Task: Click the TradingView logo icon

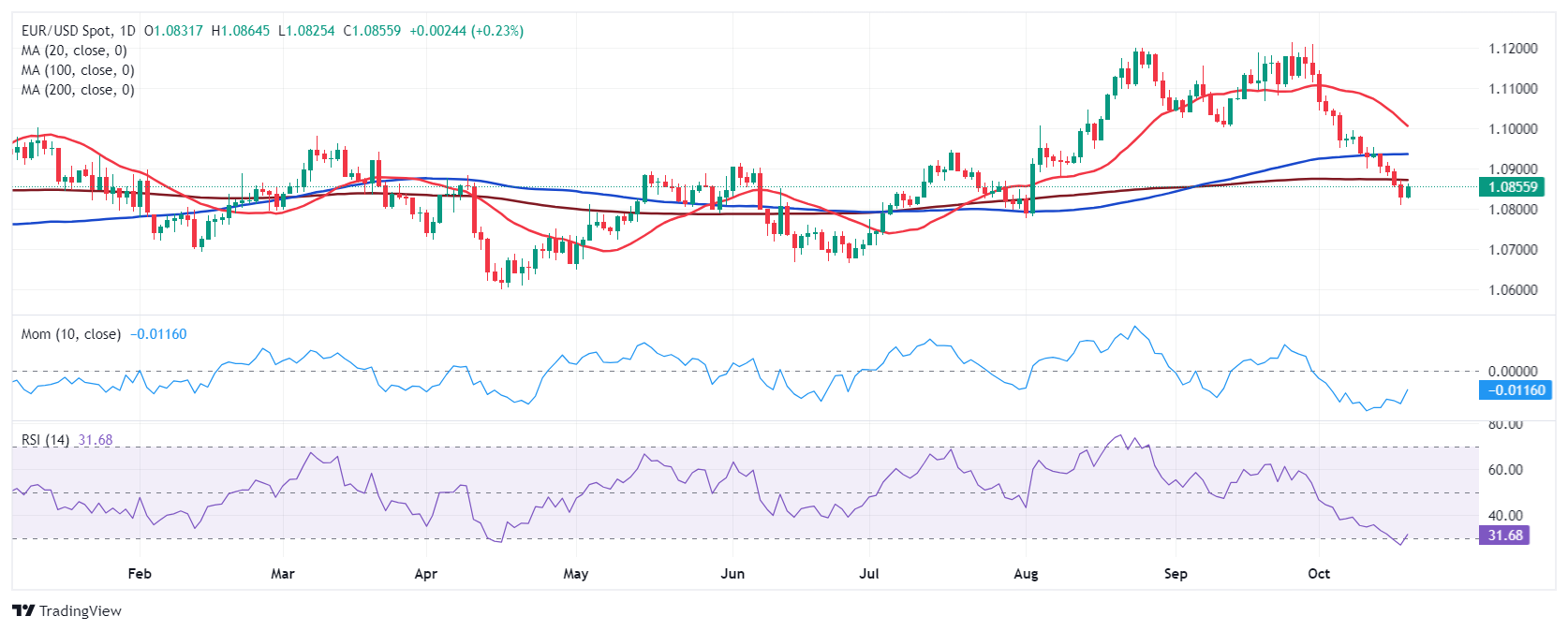Action: pyautogui.click(x=23, y=610)
